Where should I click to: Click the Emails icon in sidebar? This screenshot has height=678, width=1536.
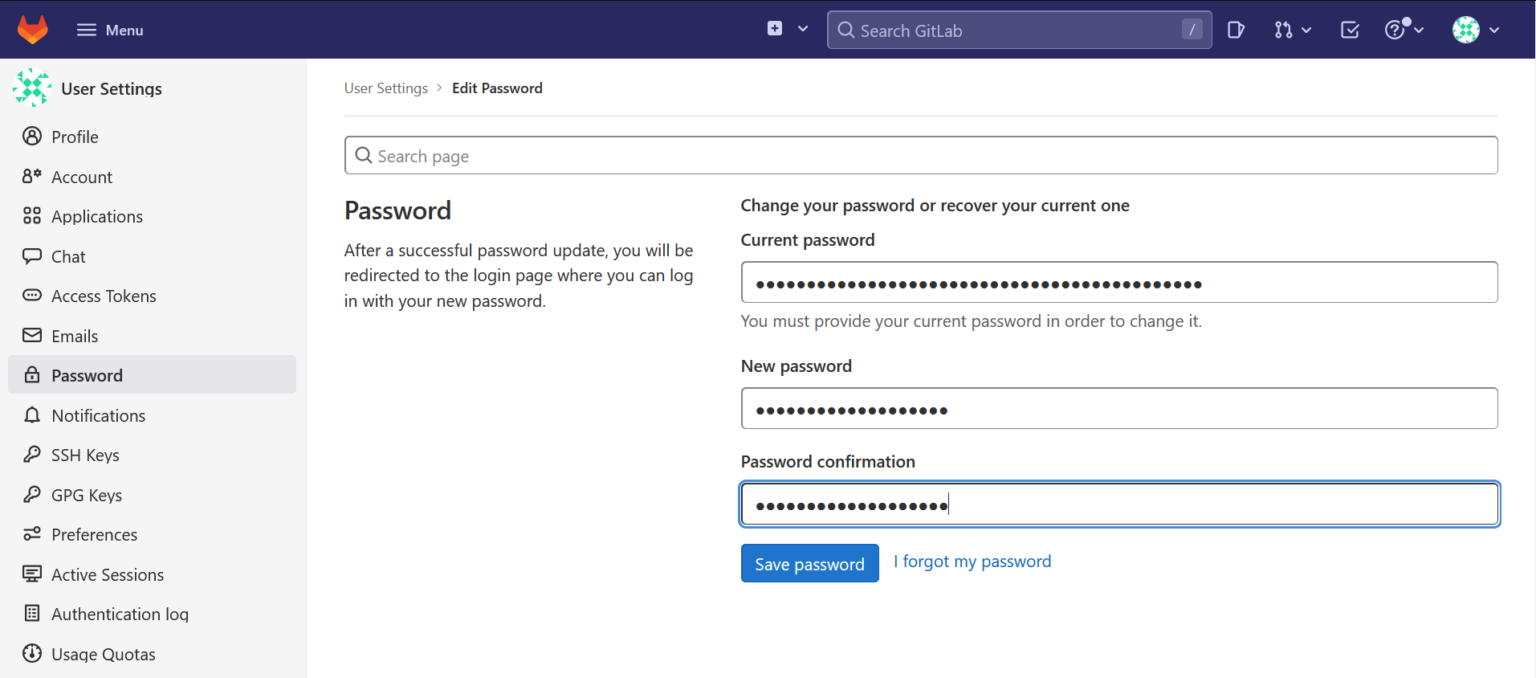click(x=33, y=335)
